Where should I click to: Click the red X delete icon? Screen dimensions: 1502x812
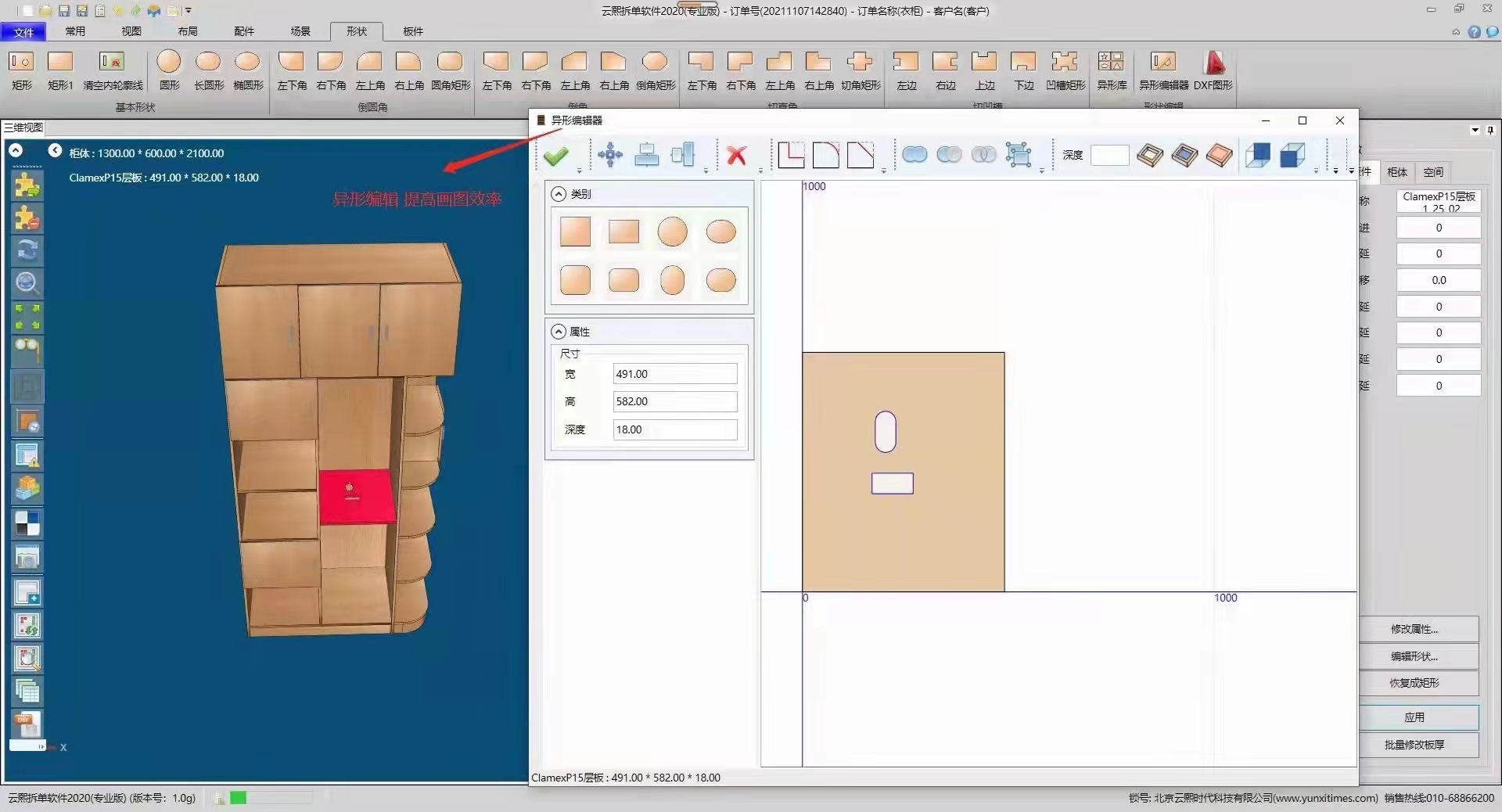736,156
